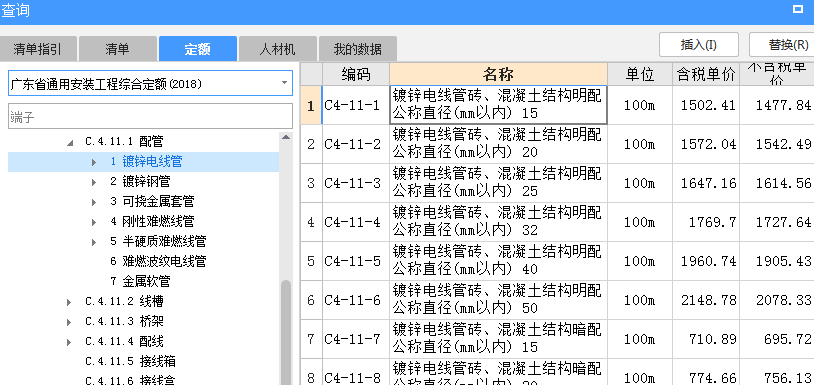This screenshot has width=814, height=385.
Task: Click price cell 1769.7
Action: pyautogui.click(x=706, y=222)
